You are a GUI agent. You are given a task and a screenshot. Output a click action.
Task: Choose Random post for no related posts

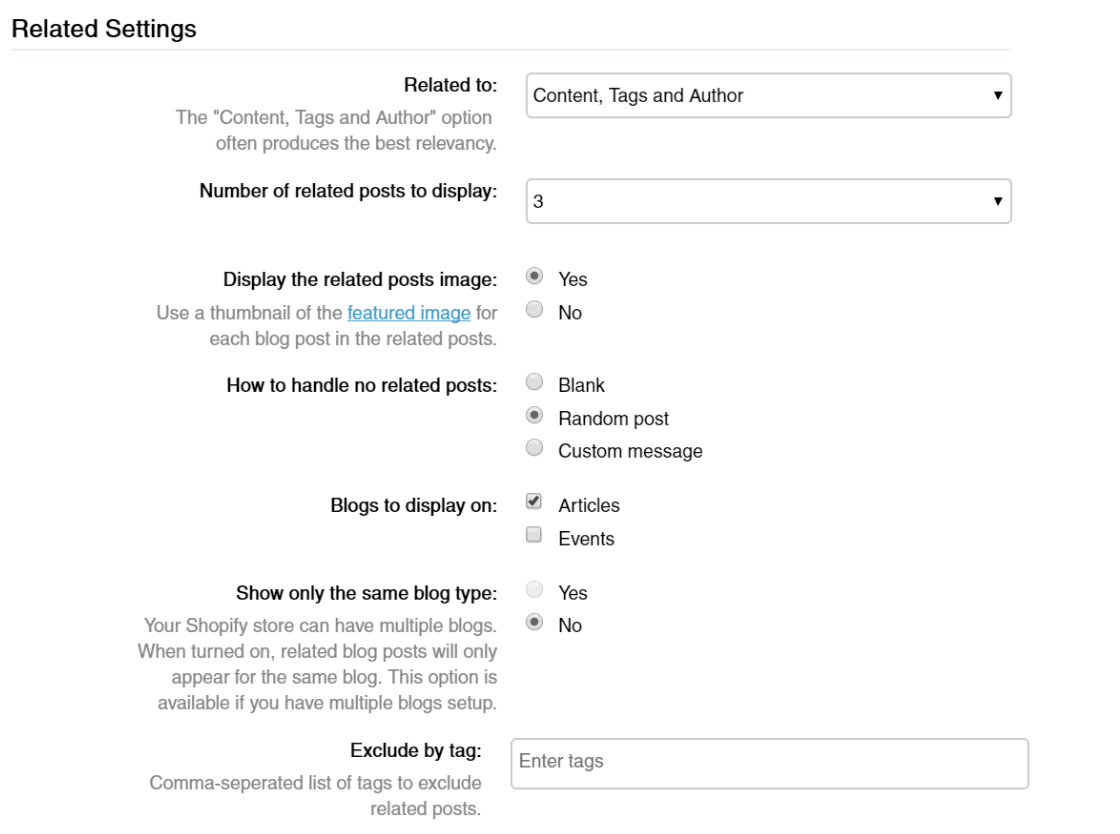(534, 416)
